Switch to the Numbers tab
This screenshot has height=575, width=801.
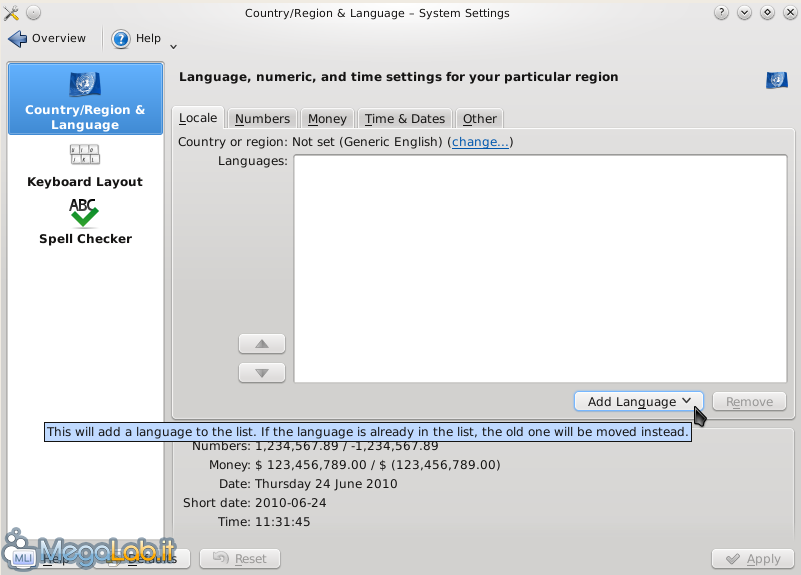(x=262, y=118)
